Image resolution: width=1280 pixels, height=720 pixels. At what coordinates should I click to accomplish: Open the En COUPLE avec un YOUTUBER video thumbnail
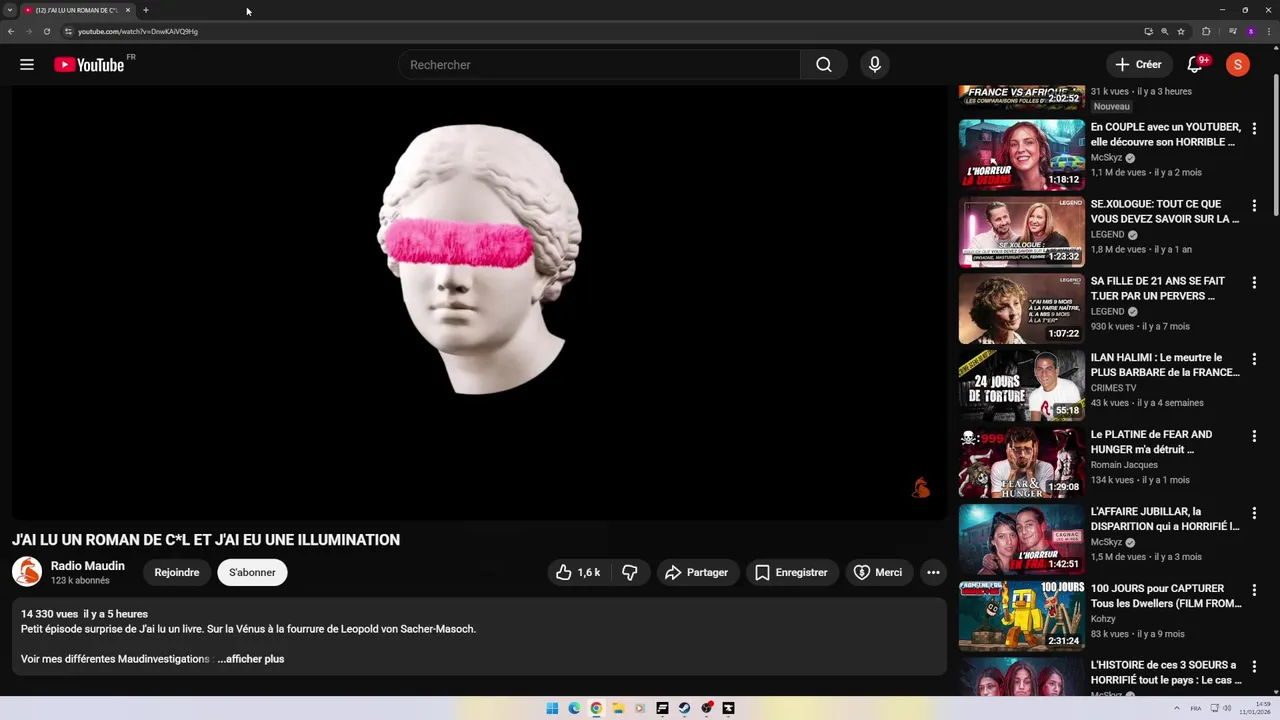click(1021, 155)
